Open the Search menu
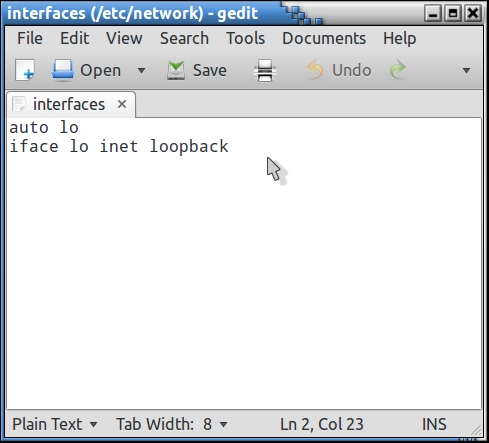This screenshot has width=489, height=443. coord(184,38)
